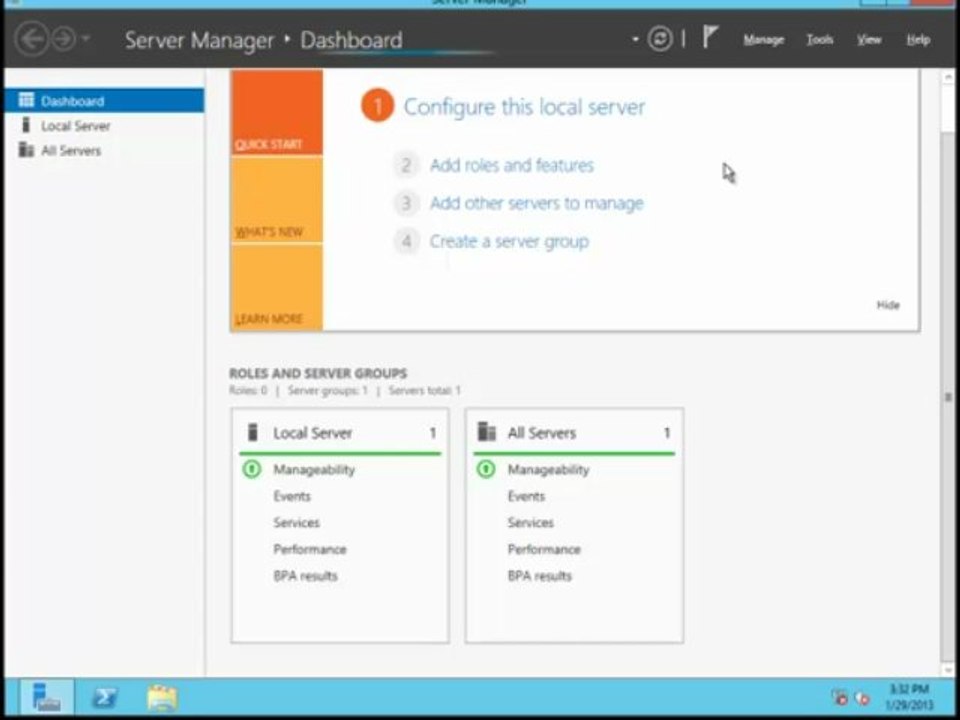Open the Local Server tile header

click(x=340, y=433)
